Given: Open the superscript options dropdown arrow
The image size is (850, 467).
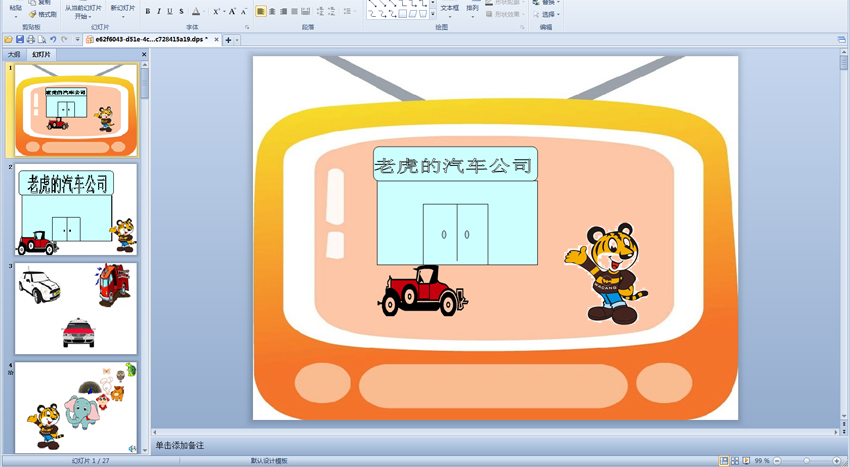Looking at the screenshot, I should (223, 11).
